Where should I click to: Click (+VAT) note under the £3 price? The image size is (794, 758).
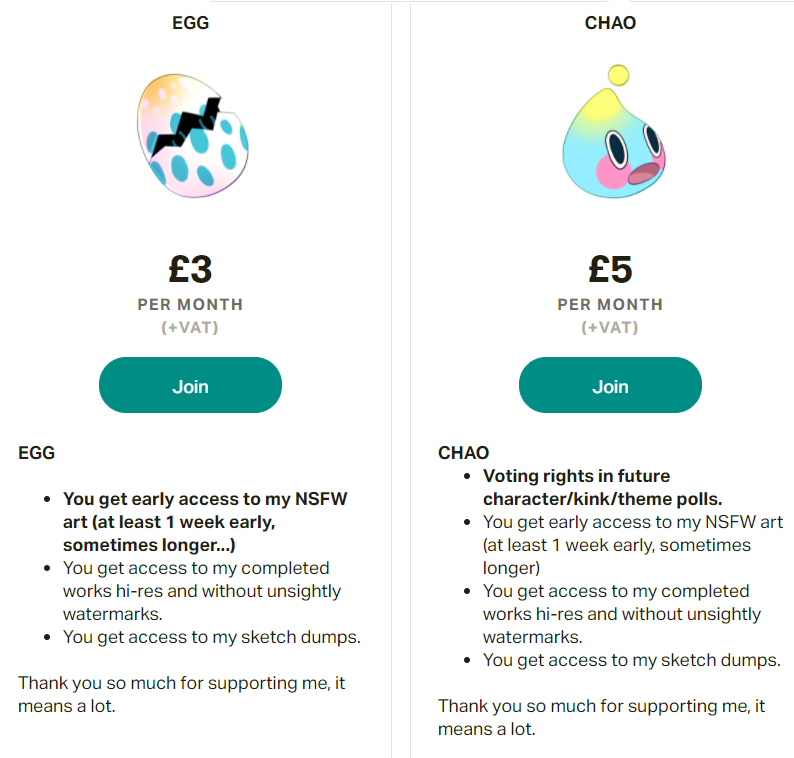click(x=190, y=327)
